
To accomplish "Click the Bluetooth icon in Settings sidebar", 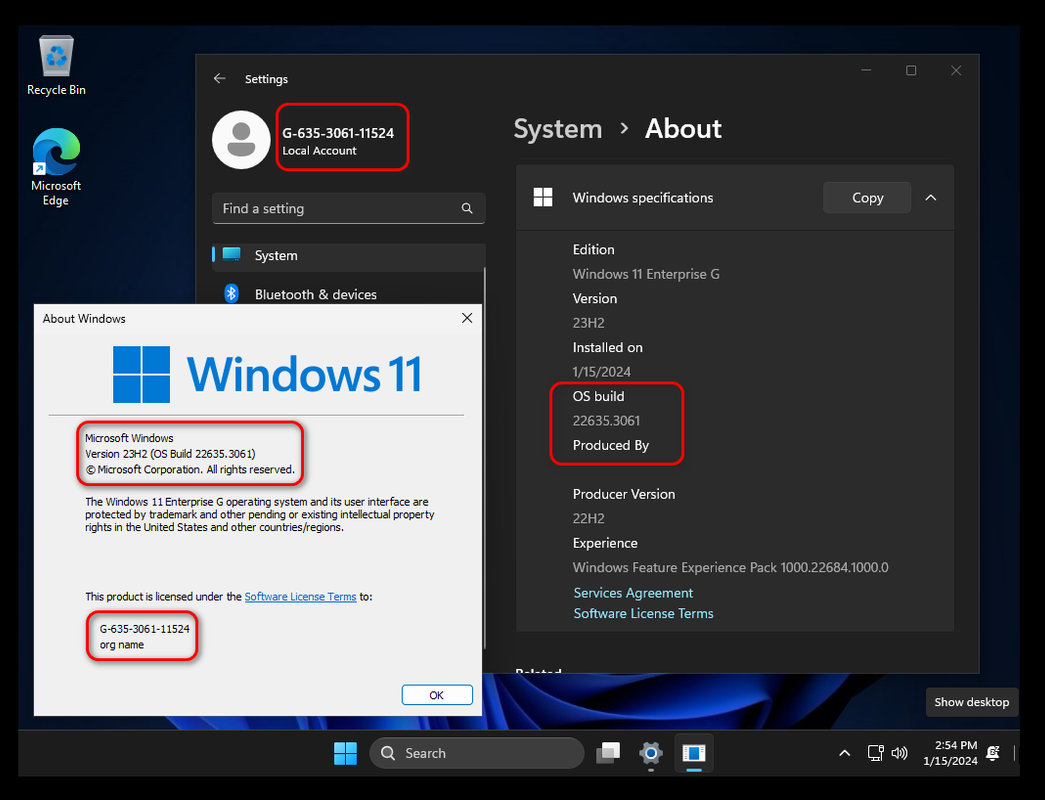I will [x=231, y=293].
